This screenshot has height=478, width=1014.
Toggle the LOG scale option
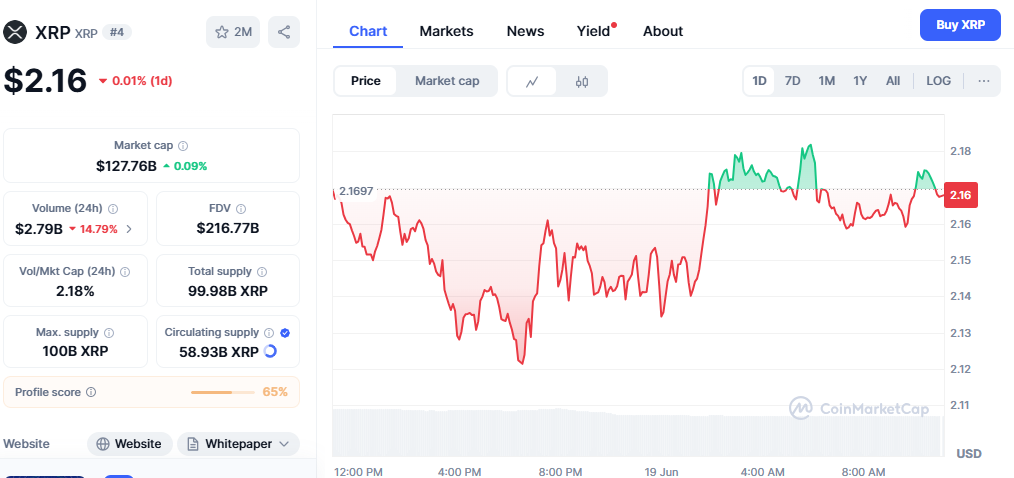pyautogui.click(x=938, y=81)
